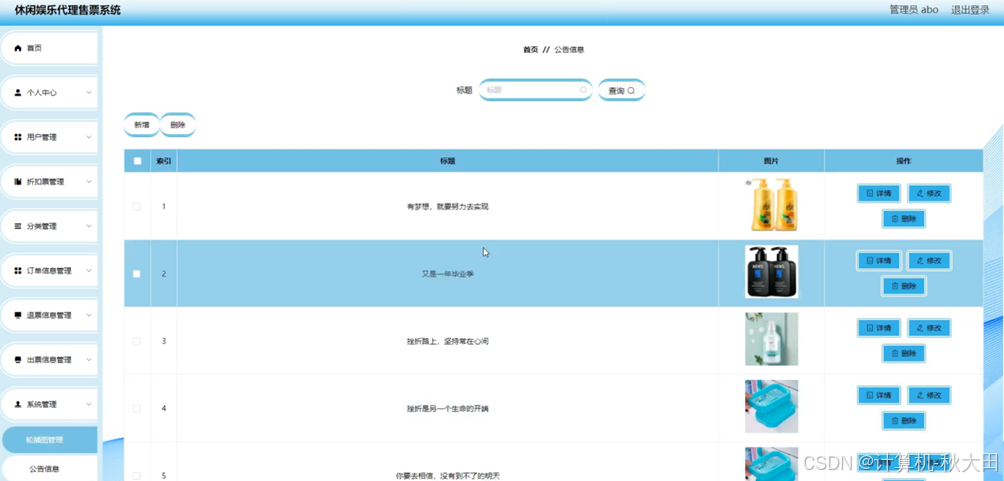Click the chart icon for 折扣票管理
This screenshot has height=481, width=1004.
click(x=18, y=182)
